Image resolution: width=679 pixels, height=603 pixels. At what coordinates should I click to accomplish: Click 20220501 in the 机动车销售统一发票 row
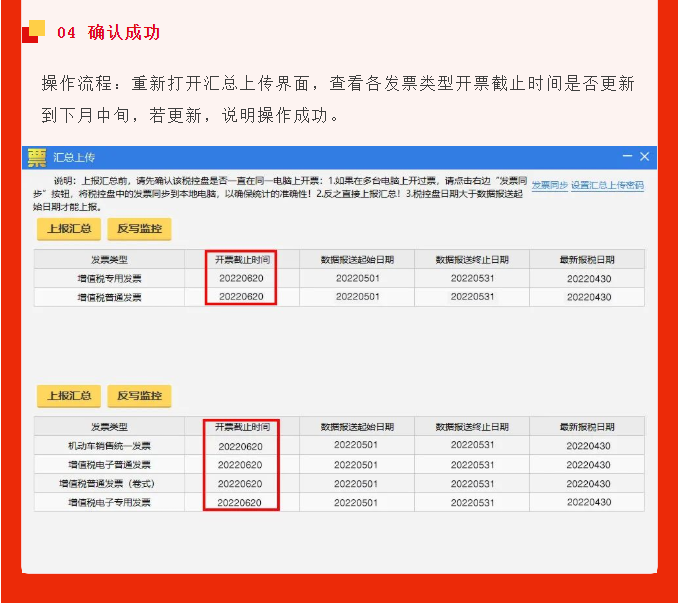point(356,445)
